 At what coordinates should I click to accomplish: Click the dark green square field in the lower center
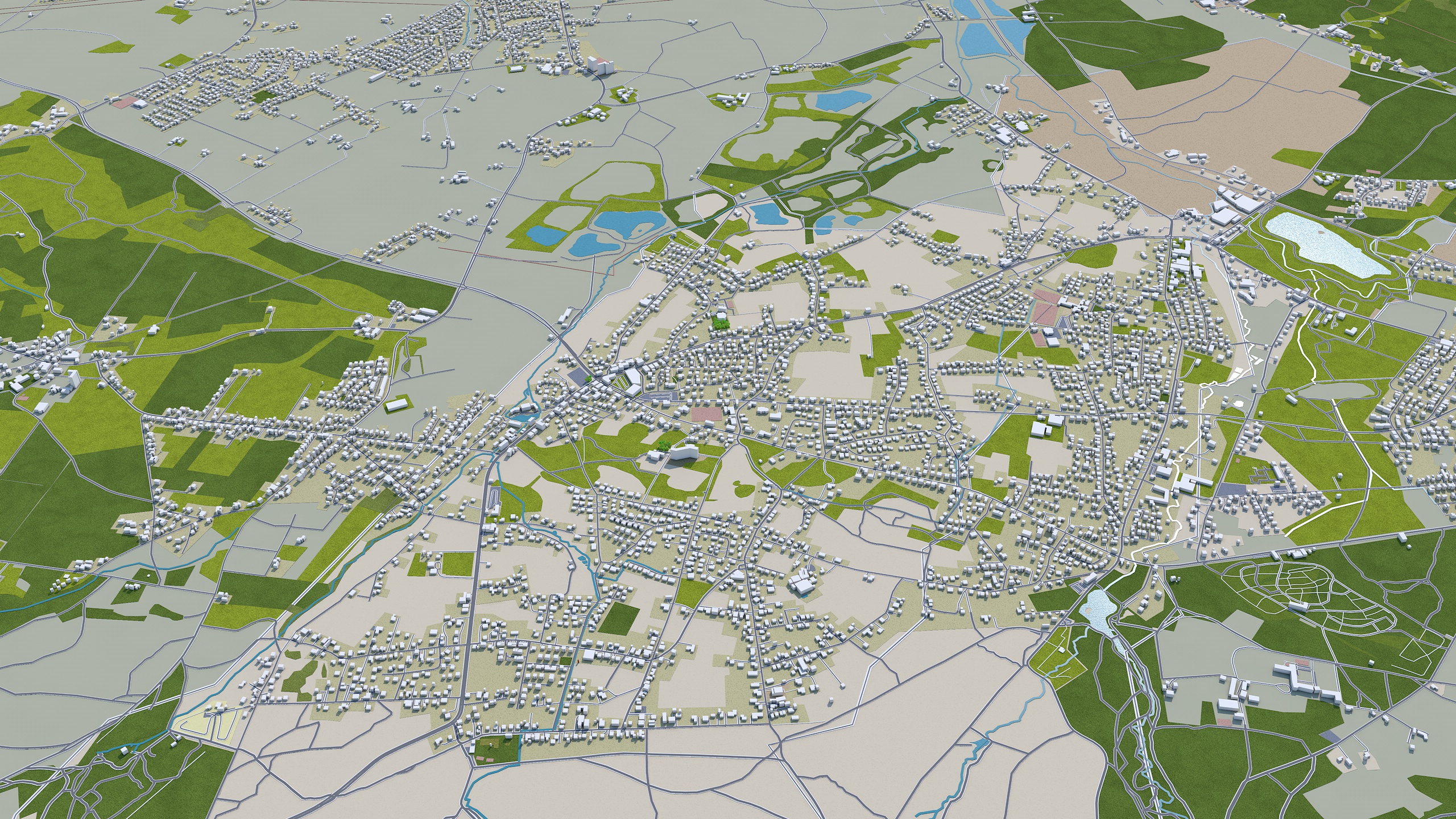620,618
